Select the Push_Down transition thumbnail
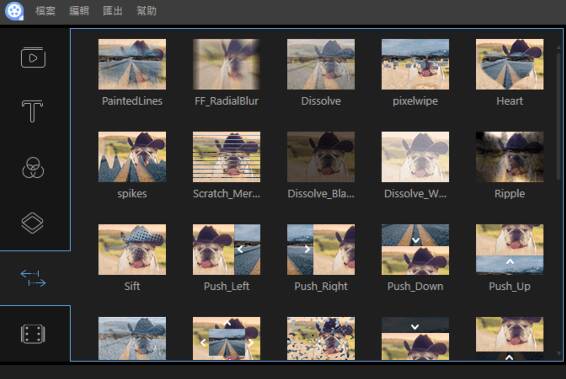The image size is (566, 379). pyautogui.click(x=415, y=249)
